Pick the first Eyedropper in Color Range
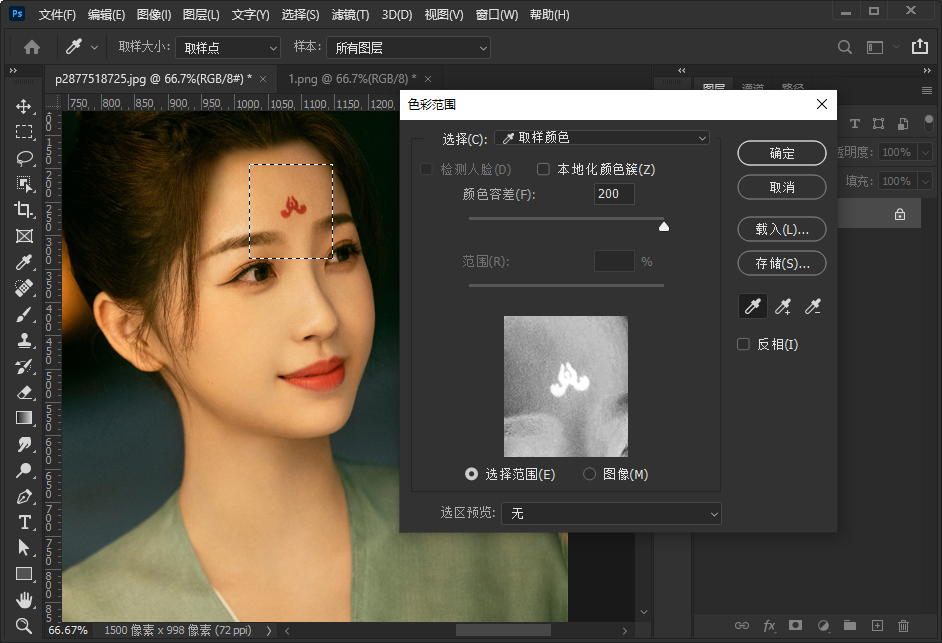The image size is (942, 643). pyautogui.click(x=753, y=306)
